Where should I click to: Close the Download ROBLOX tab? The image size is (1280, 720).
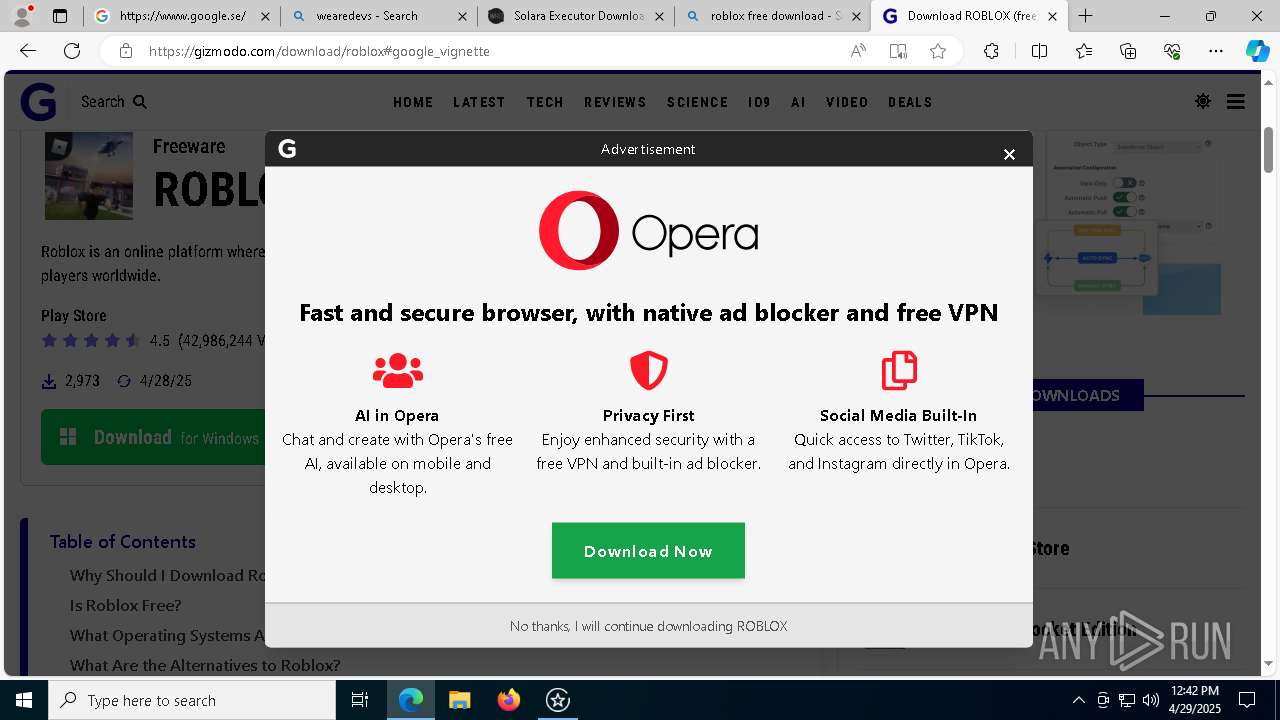click(1053, 16)
